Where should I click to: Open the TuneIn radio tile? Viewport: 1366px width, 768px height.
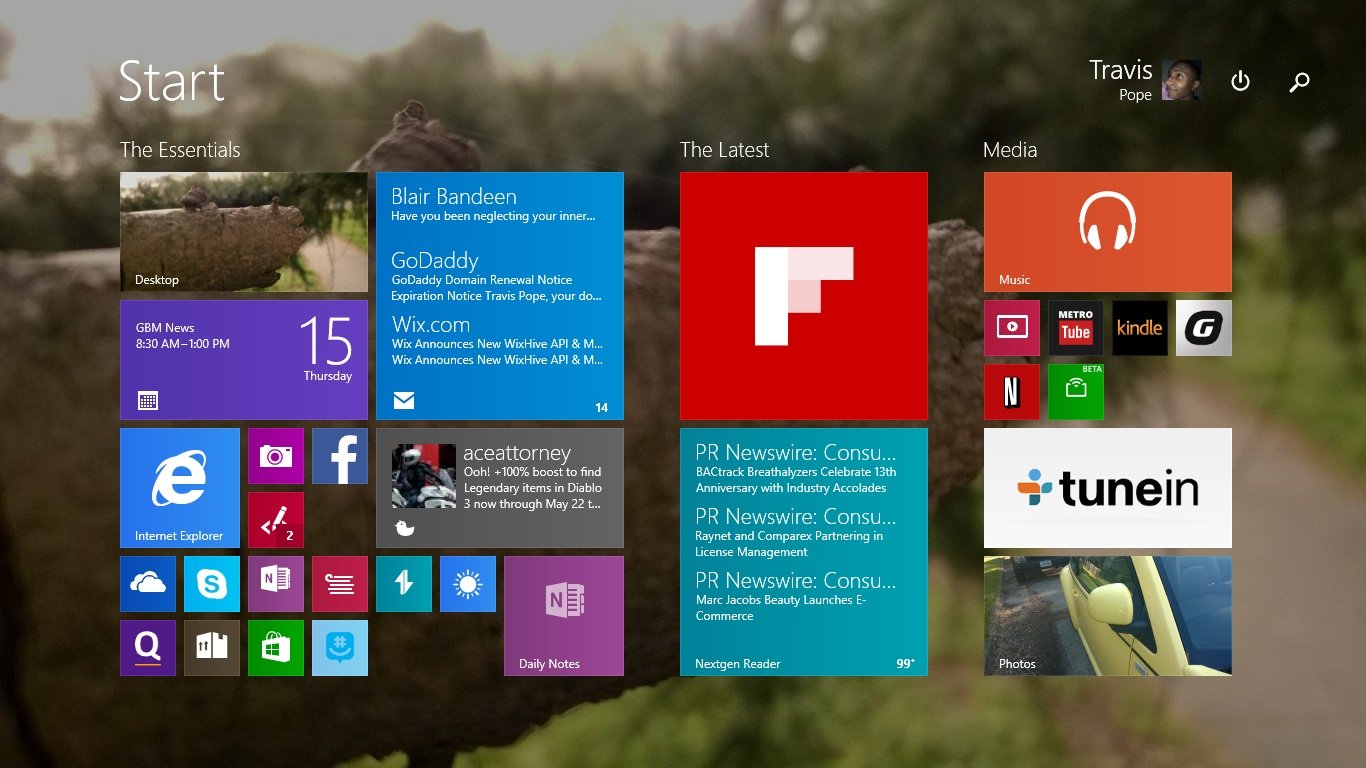pos(1108,488)
